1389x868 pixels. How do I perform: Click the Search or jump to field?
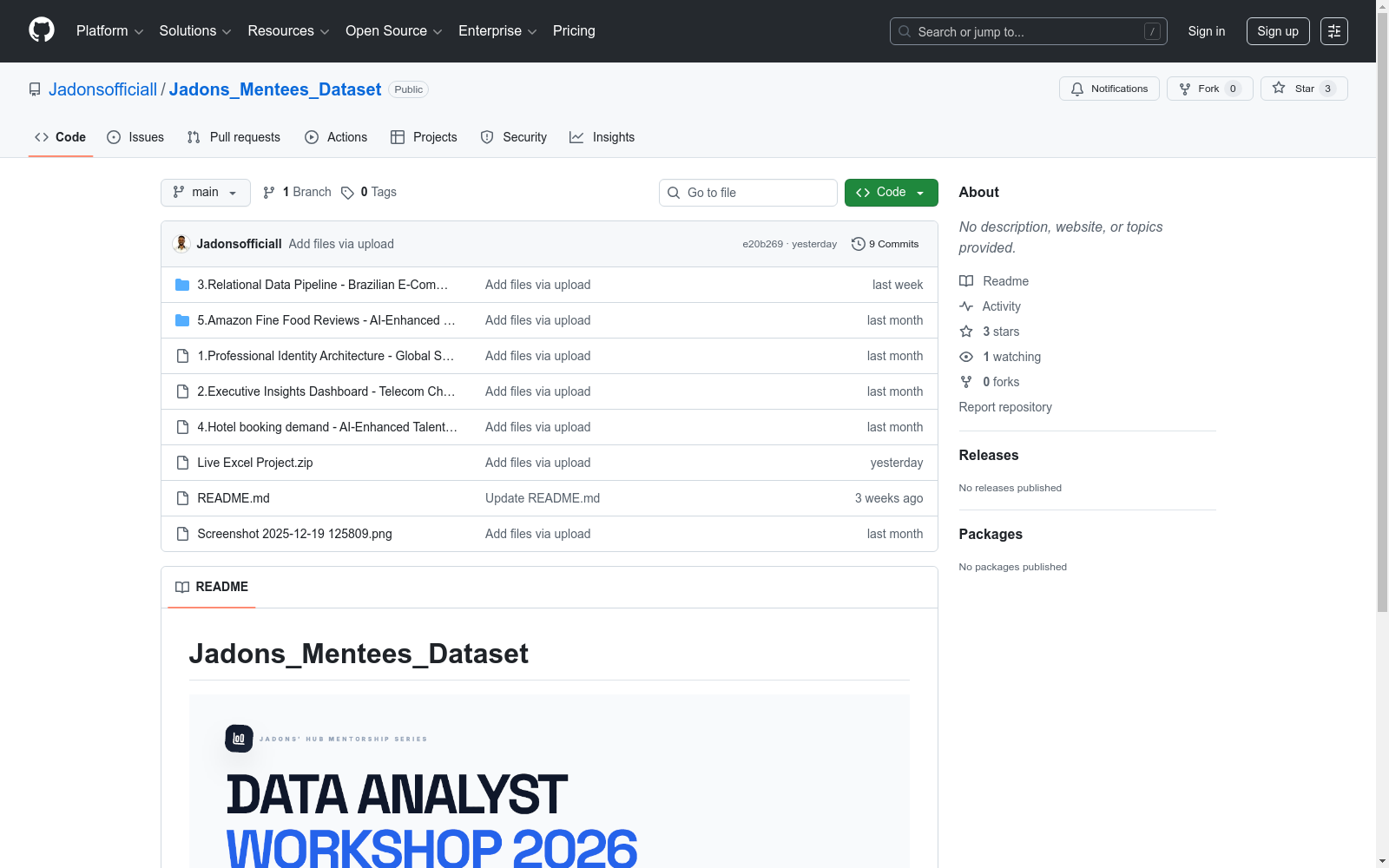click(1029, 31)
